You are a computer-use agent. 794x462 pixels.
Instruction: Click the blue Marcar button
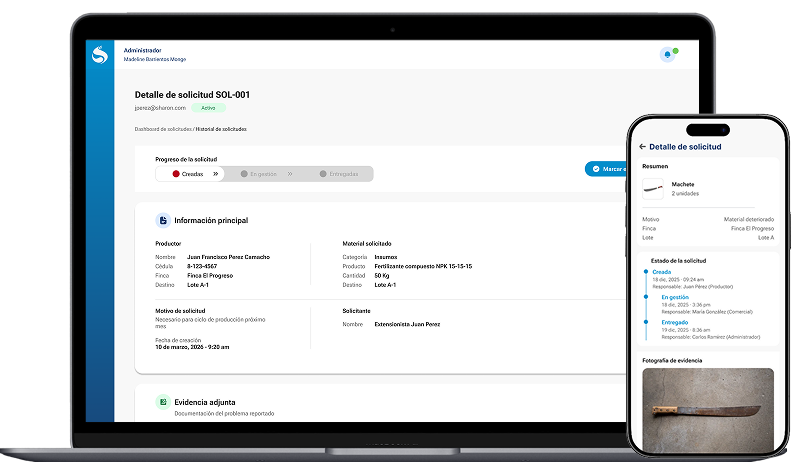tap(606, 169)
